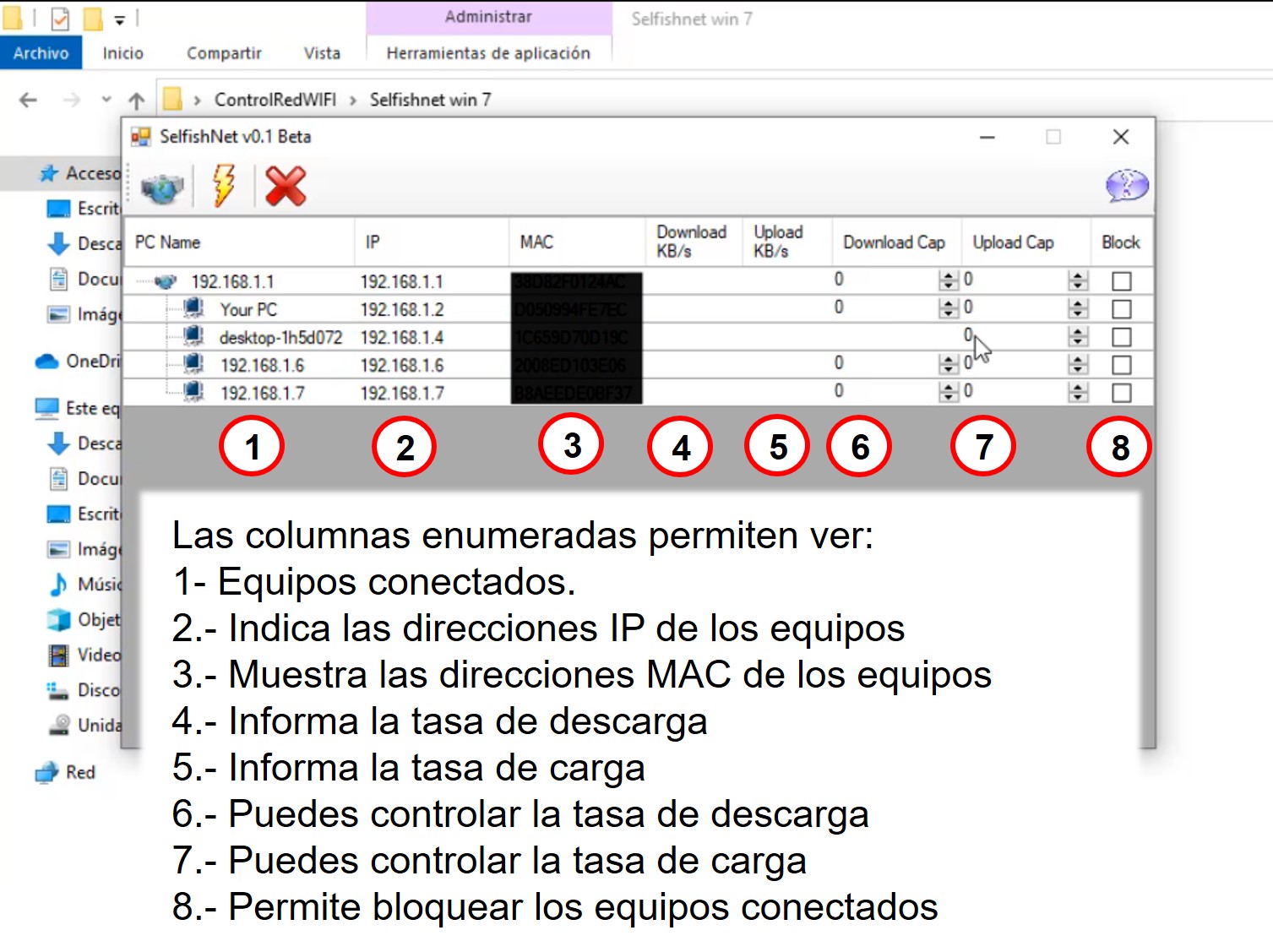
Task: Adjust Upload Cap stepper for 192.168.1.1
Action: pos(1078,280)
